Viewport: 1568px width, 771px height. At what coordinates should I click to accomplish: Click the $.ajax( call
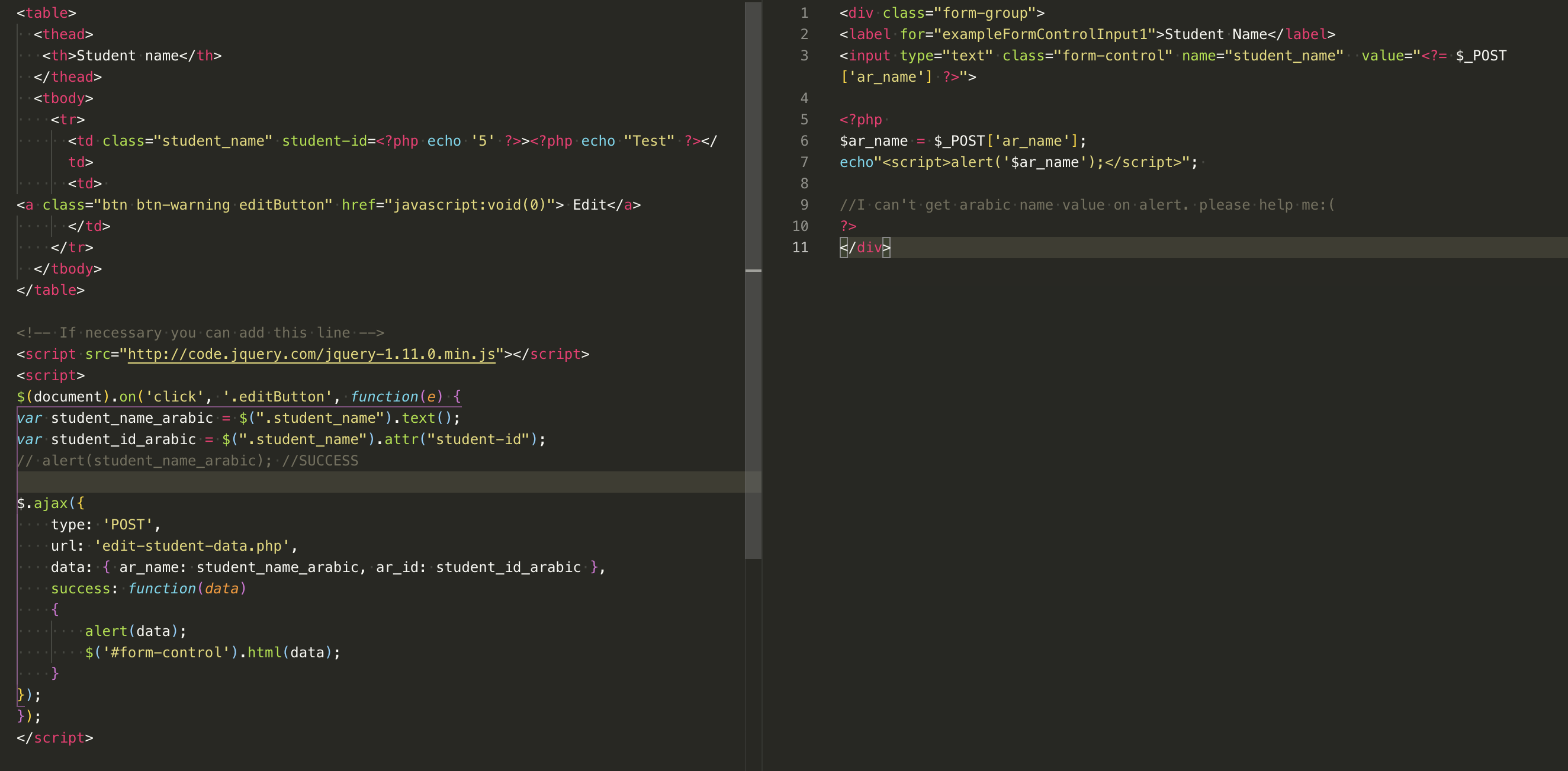[x=50, y=503]
